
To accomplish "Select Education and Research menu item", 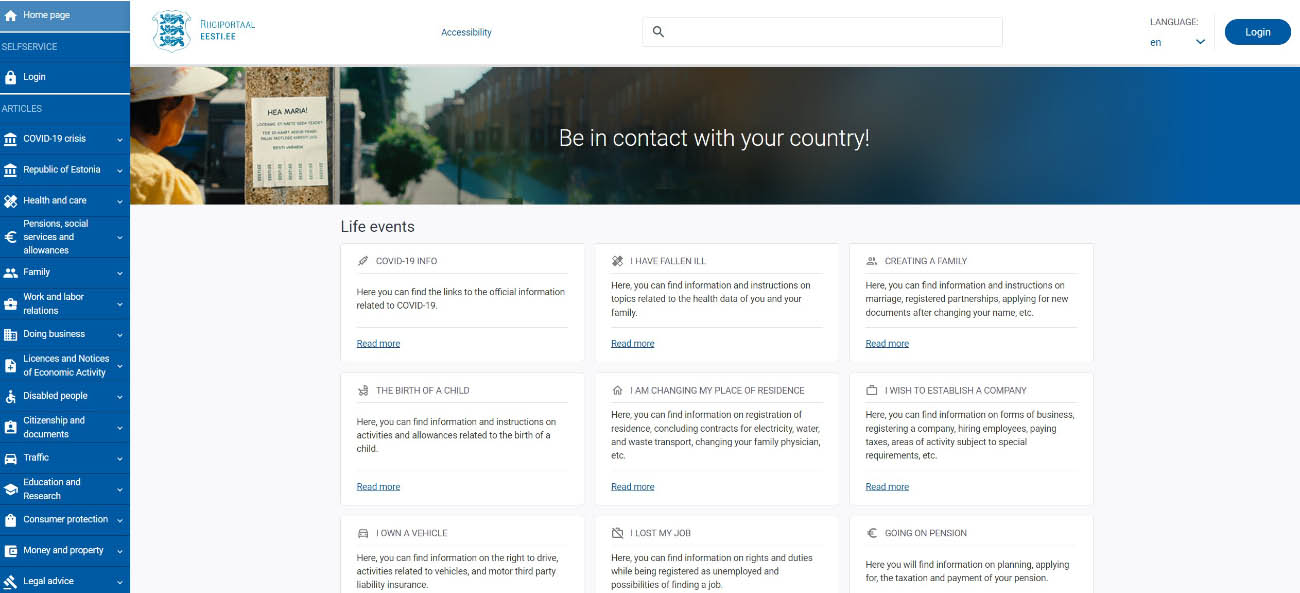I will [x=65, y=489].
